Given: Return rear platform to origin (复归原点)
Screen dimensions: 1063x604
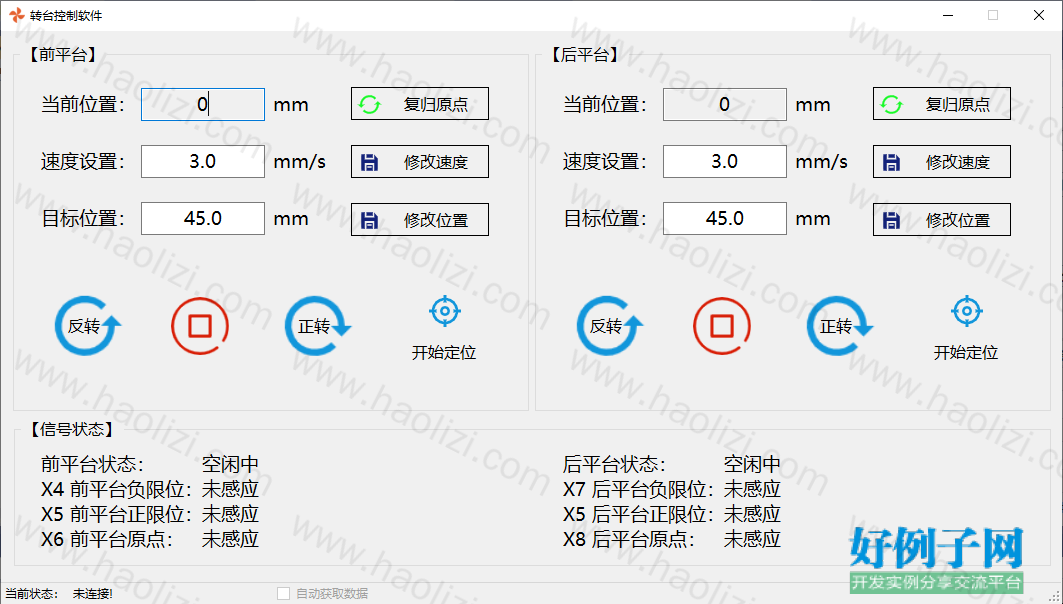Looking at the screenshot, I should pos(942,104).
